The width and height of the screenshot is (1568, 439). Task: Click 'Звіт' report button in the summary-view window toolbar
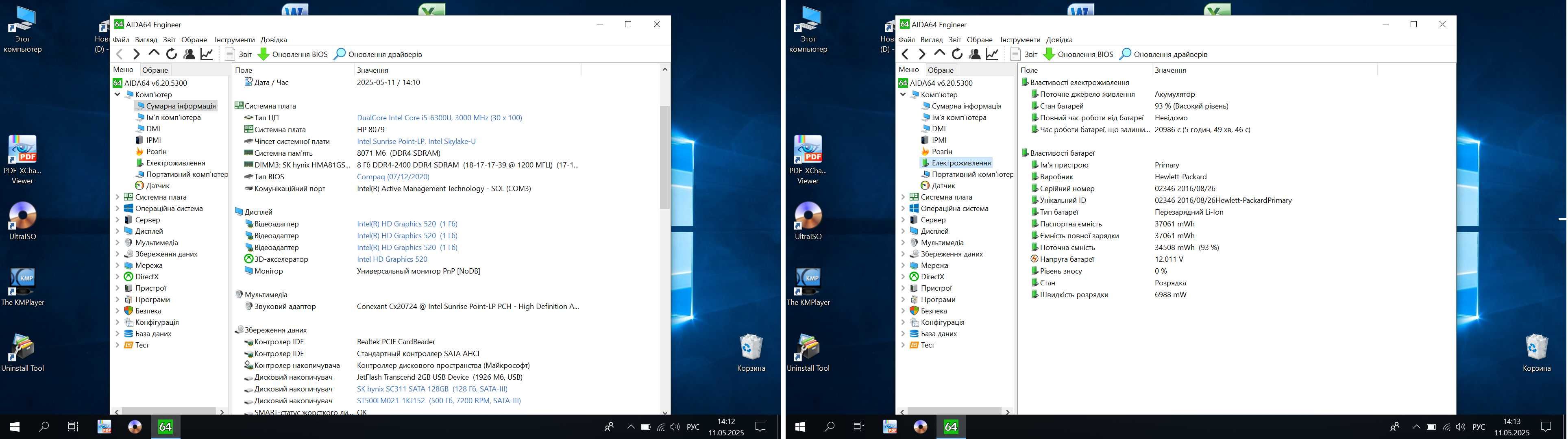tap(239, 54)
